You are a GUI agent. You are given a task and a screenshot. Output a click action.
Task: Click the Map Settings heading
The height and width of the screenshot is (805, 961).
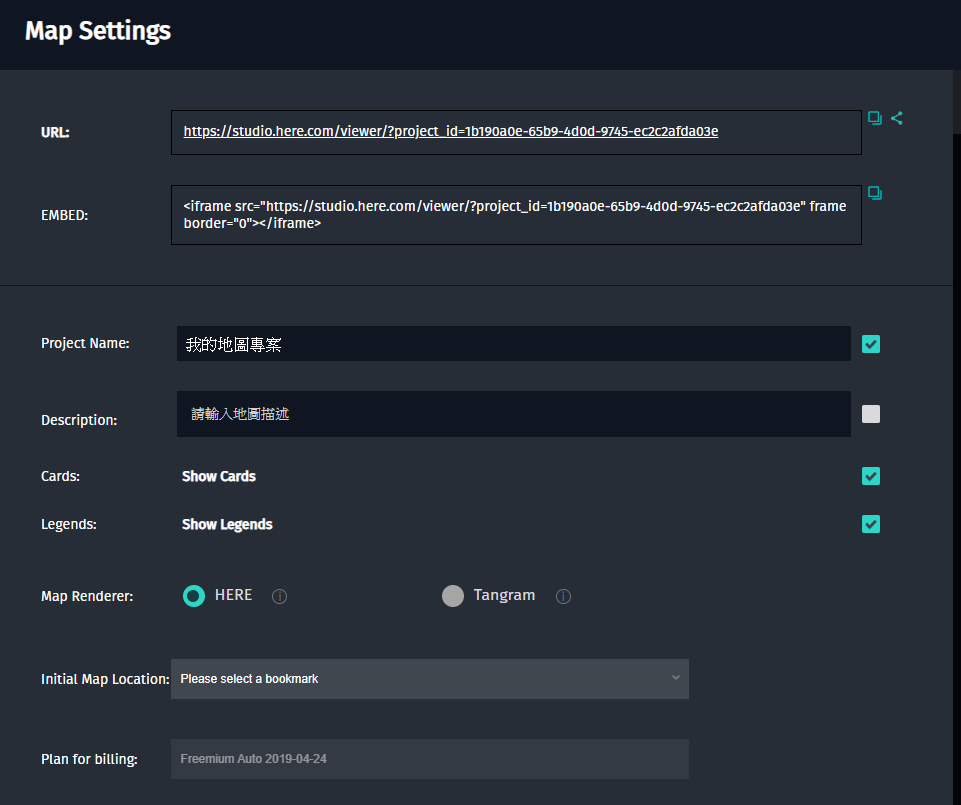coord(98,31)
